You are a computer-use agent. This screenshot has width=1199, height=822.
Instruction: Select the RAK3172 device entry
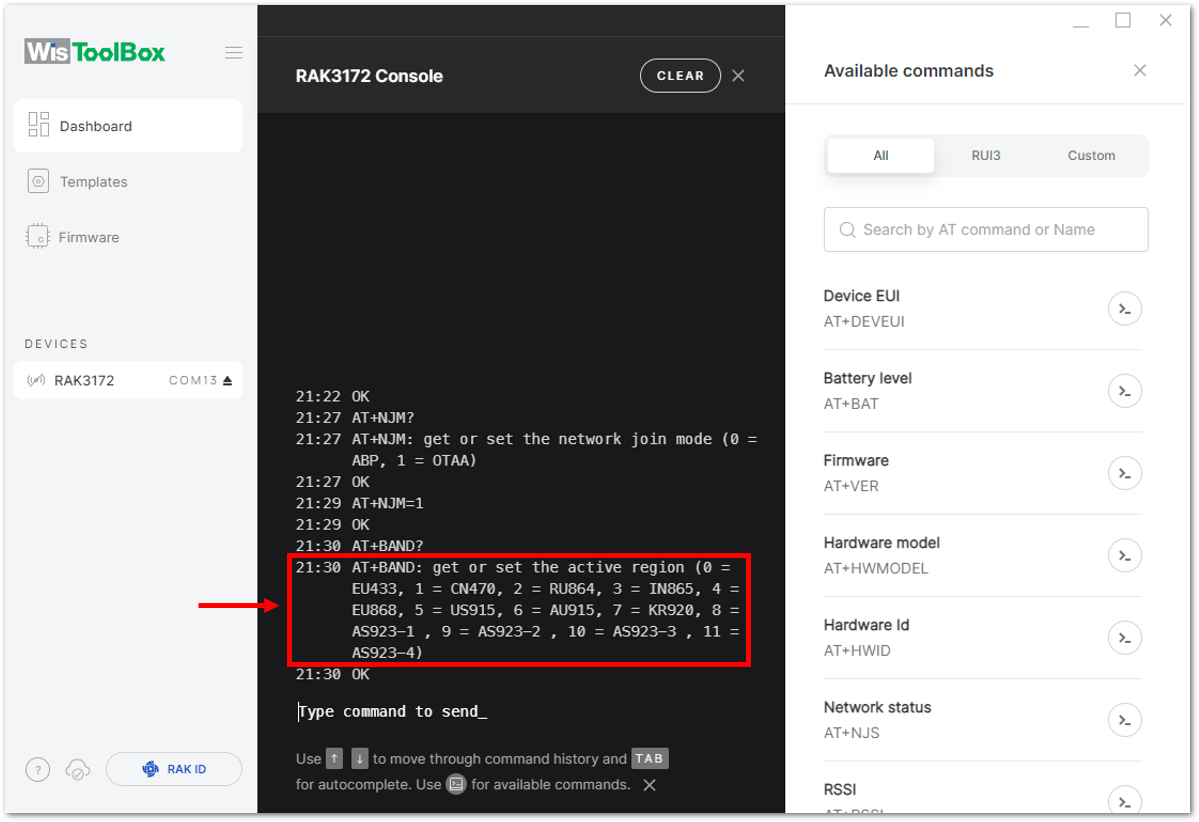(128, 380)
